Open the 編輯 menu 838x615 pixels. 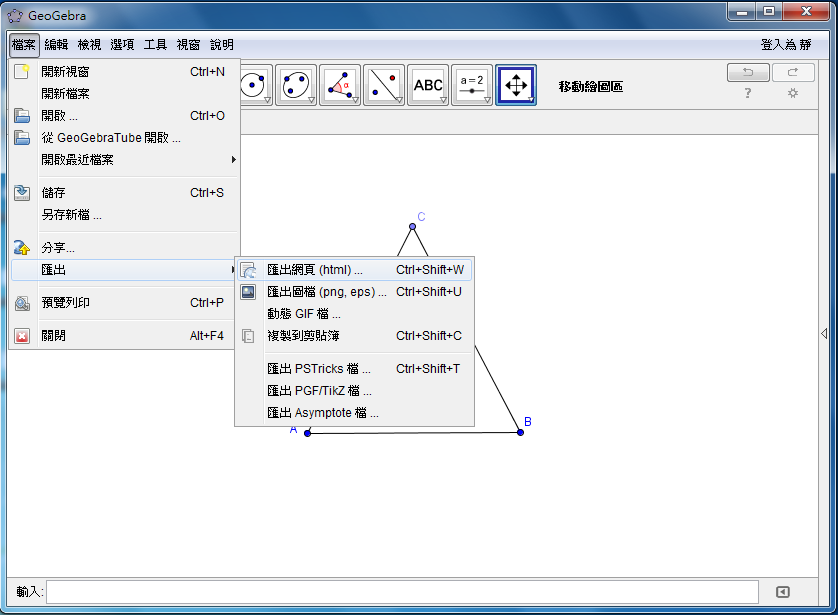(56, 45)
